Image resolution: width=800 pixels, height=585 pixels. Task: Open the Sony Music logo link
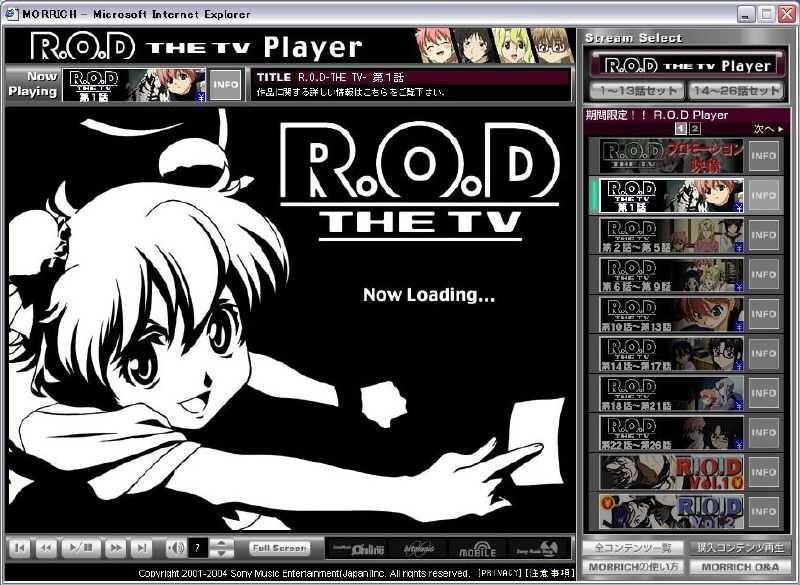point(537,549)
